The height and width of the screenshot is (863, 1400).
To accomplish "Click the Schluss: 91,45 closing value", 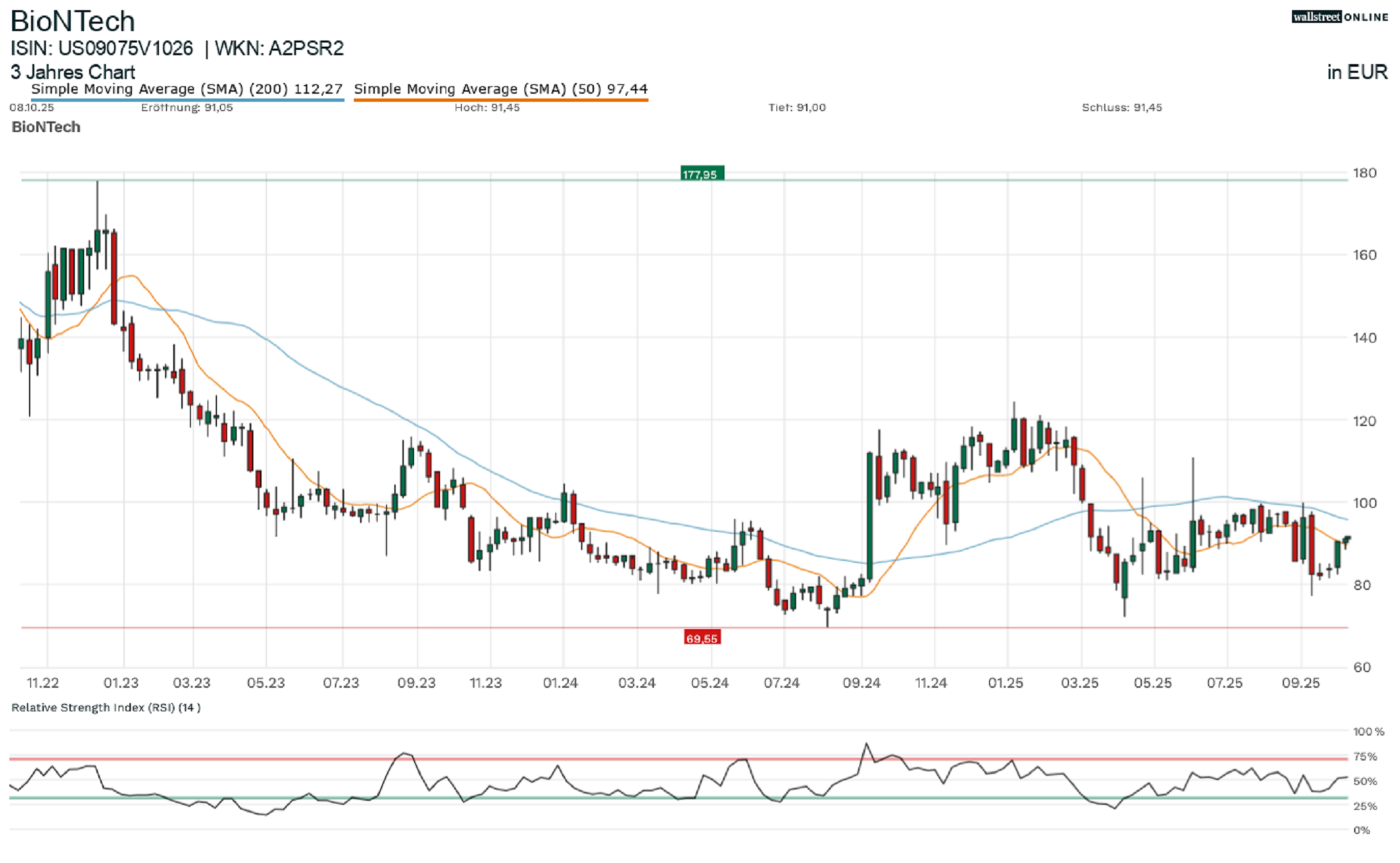I will [1122, 108].
